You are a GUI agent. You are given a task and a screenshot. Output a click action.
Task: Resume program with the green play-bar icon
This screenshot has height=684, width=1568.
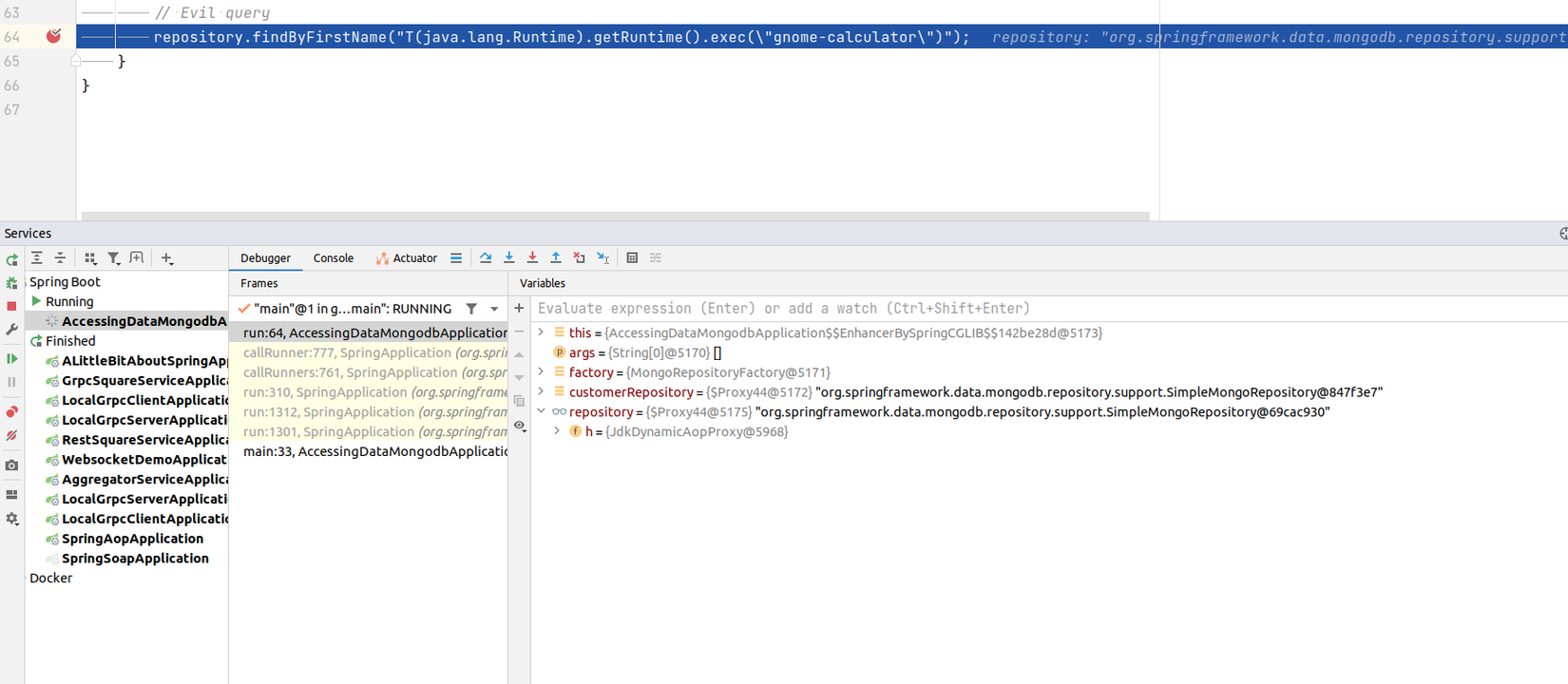[11, 359]
